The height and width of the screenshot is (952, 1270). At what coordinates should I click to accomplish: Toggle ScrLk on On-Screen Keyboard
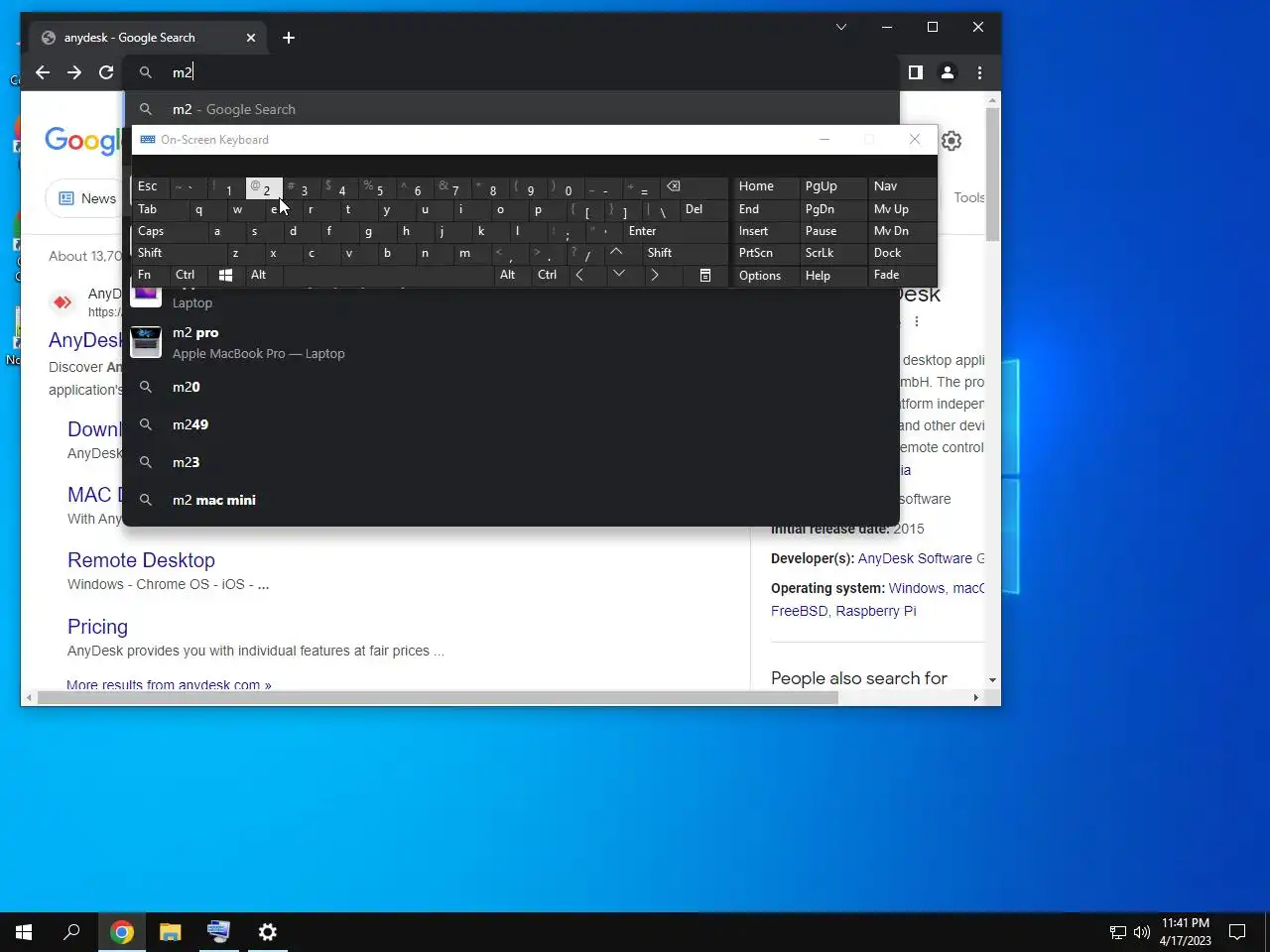[x=832, y=253]
